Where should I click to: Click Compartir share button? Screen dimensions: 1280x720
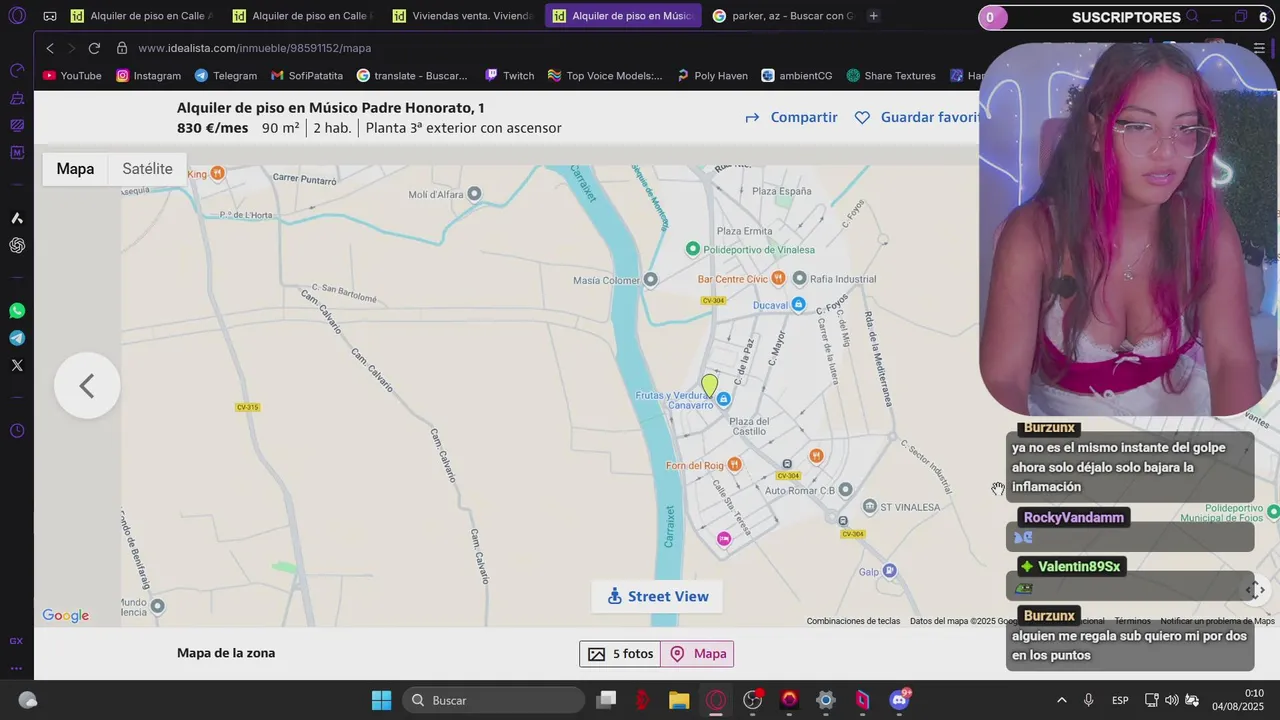(x=791, y=117)
